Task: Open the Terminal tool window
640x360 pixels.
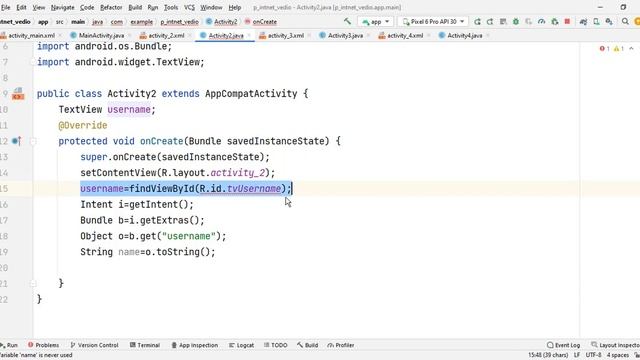Action: [144, 345]
